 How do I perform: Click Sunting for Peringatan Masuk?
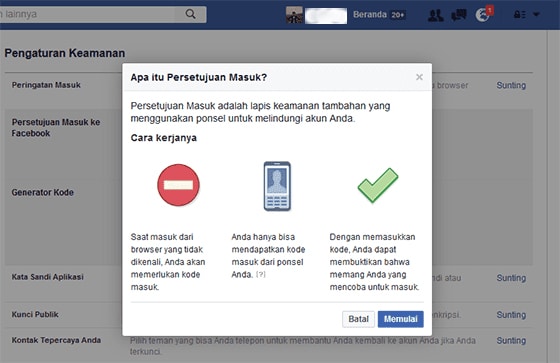[511, 85]
